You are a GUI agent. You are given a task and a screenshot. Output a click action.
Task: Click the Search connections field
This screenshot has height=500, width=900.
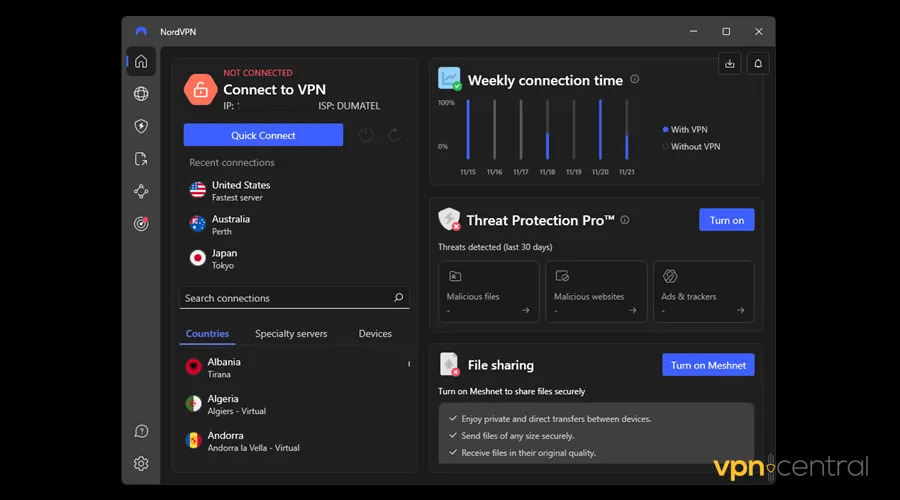(x=285, y=298)
